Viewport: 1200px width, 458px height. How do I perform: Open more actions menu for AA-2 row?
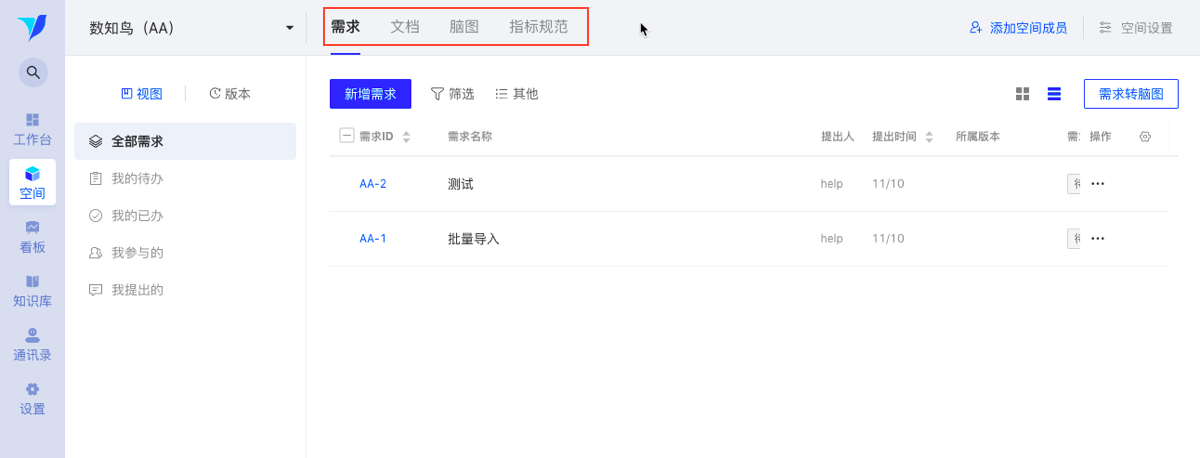pos(1097,184)
